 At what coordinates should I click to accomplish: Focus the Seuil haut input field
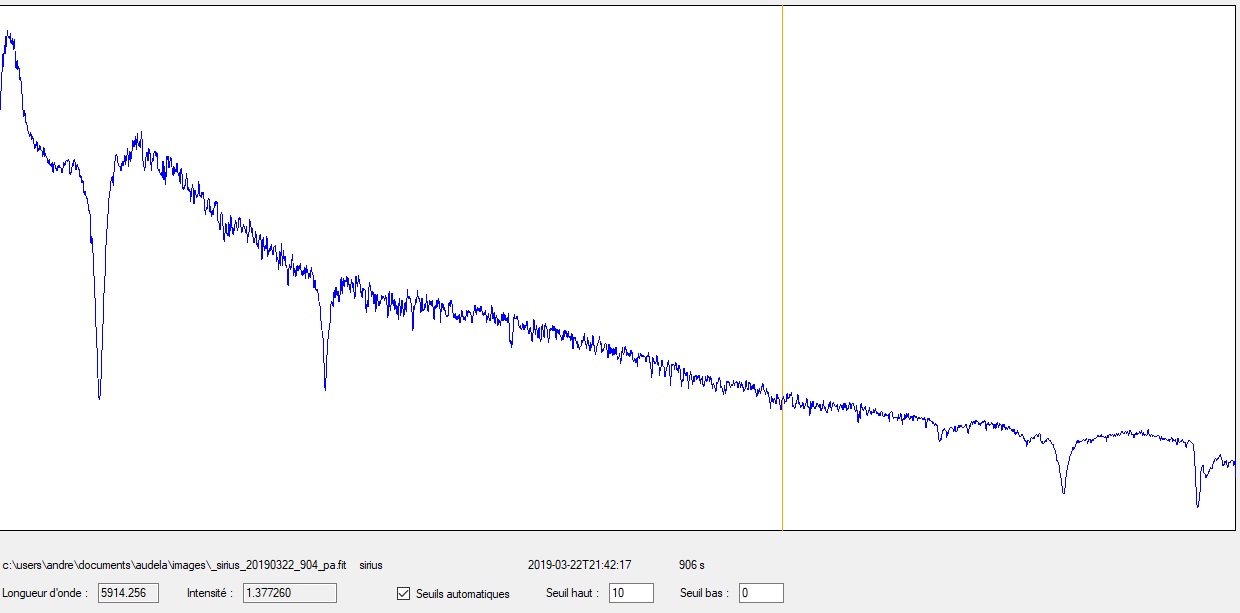coord(630,593)
